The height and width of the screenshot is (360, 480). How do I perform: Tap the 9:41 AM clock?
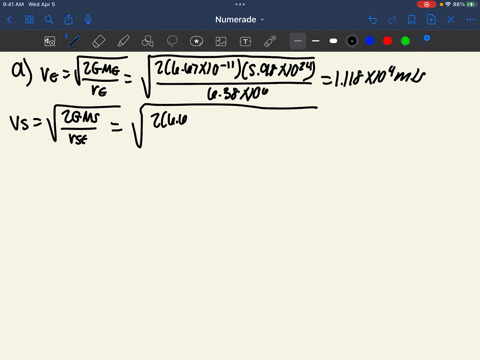pos(13,4)
